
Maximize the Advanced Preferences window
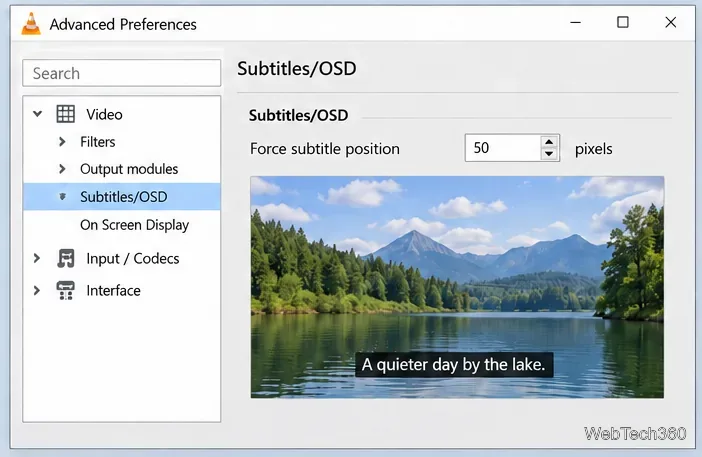coord(623,22)
